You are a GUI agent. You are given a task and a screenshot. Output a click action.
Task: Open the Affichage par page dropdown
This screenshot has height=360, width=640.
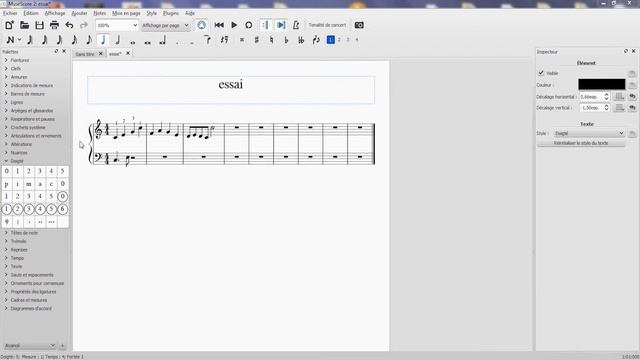point(165,25)
